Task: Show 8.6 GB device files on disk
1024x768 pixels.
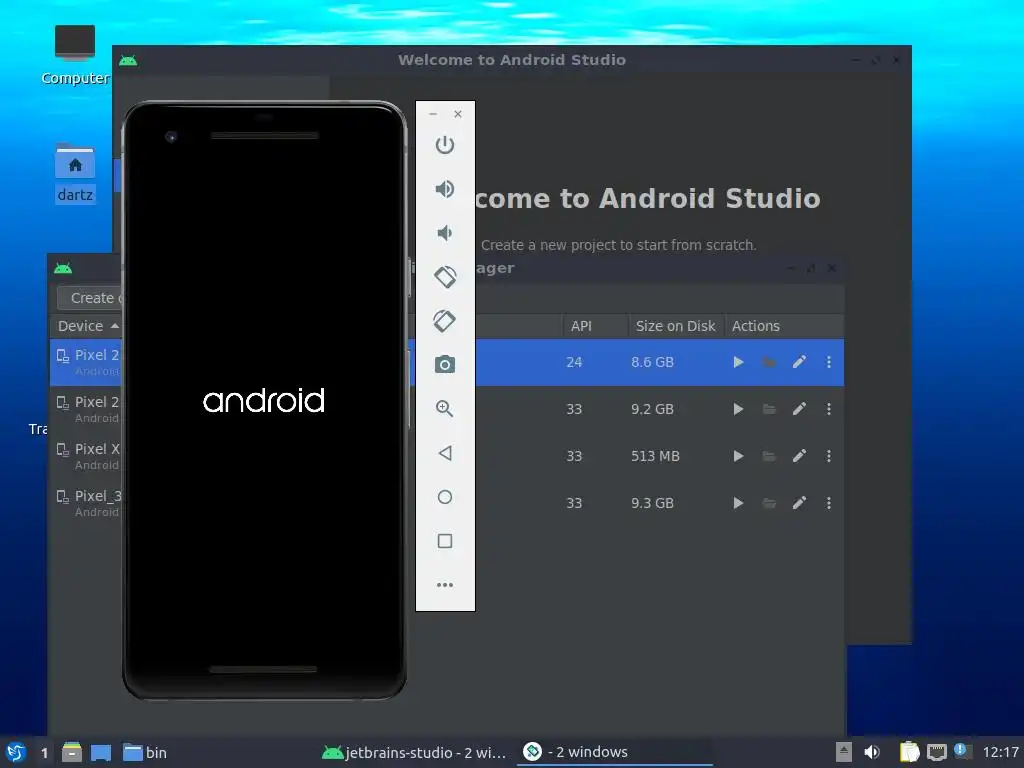Action: click(x=769, y=362)
